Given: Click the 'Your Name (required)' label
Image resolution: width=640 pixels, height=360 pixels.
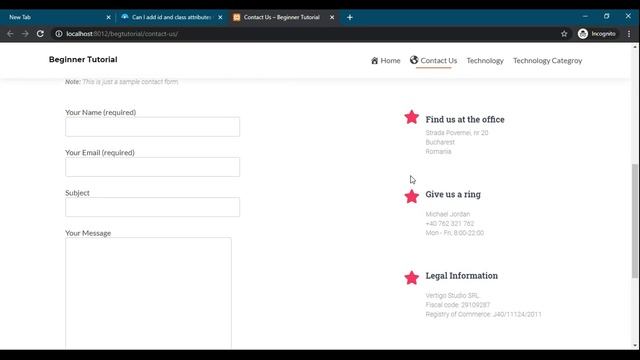Looking at the screenshot, I should (x=100, y=112).
